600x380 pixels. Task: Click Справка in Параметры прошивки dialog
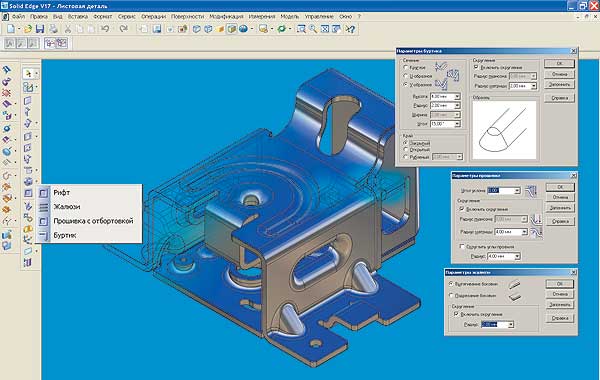[560, 221]
